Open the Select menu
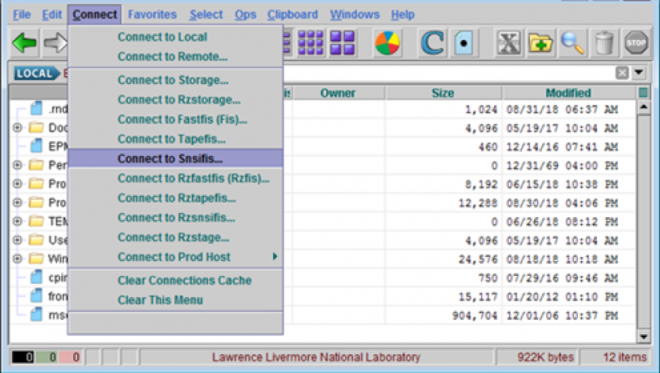Image resolution: width=660 pixels, height=373 pixels. tap(206, 14)
